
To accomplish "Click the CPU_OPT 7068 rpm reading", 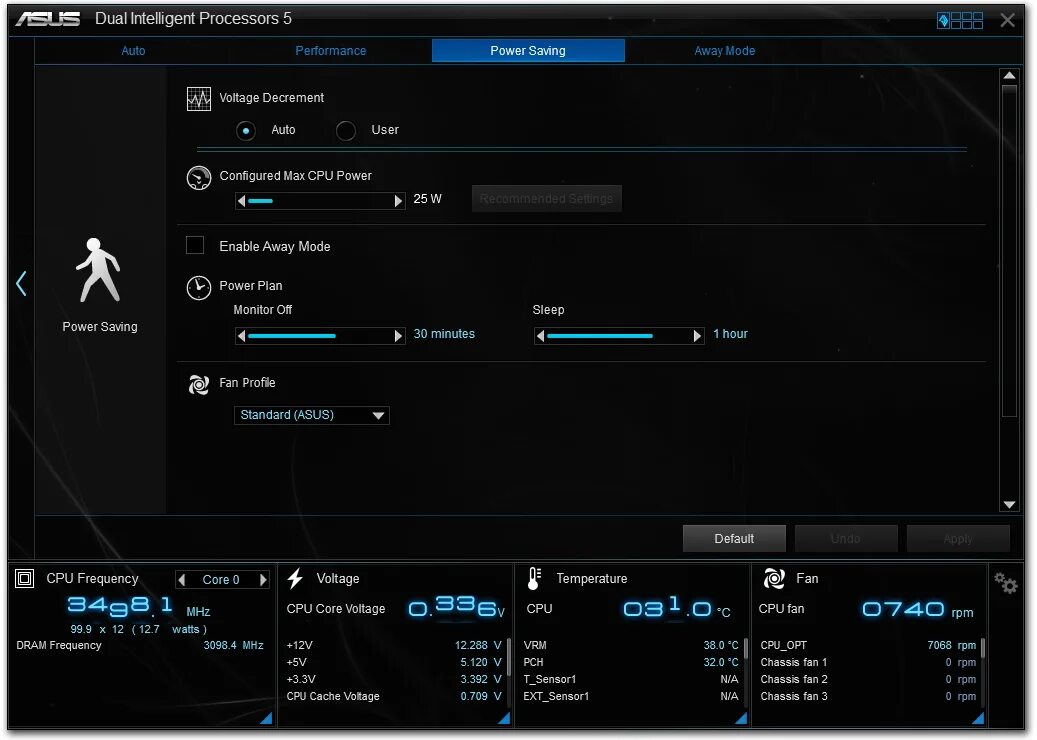I will pyautogui.click(x=952, y=645).
